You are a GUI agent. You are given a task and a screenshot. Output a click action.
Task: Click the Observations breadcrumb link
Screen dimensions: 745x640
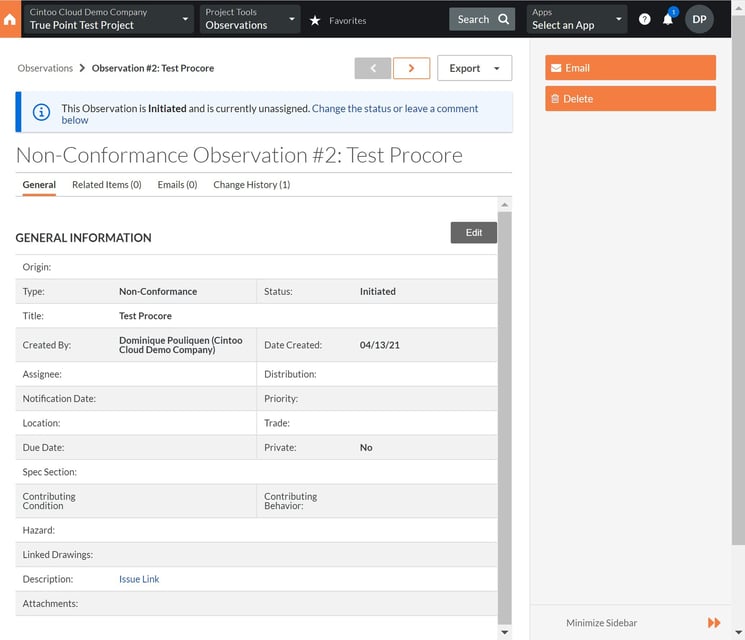click(45, 68)
